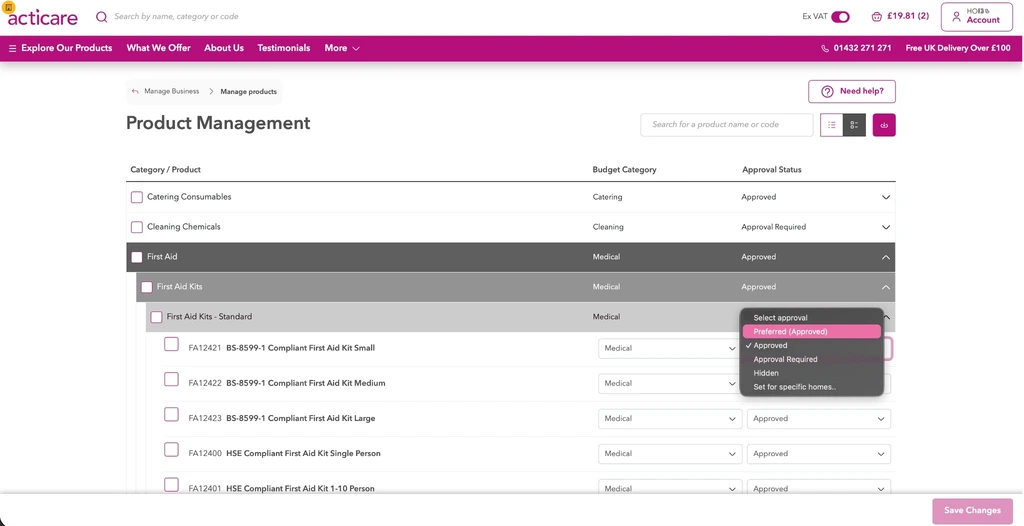Screen dimensions: 1024x526
Task: Select checkbox for FA12423 First Aid Kit Large
Action: click(171, 415)
